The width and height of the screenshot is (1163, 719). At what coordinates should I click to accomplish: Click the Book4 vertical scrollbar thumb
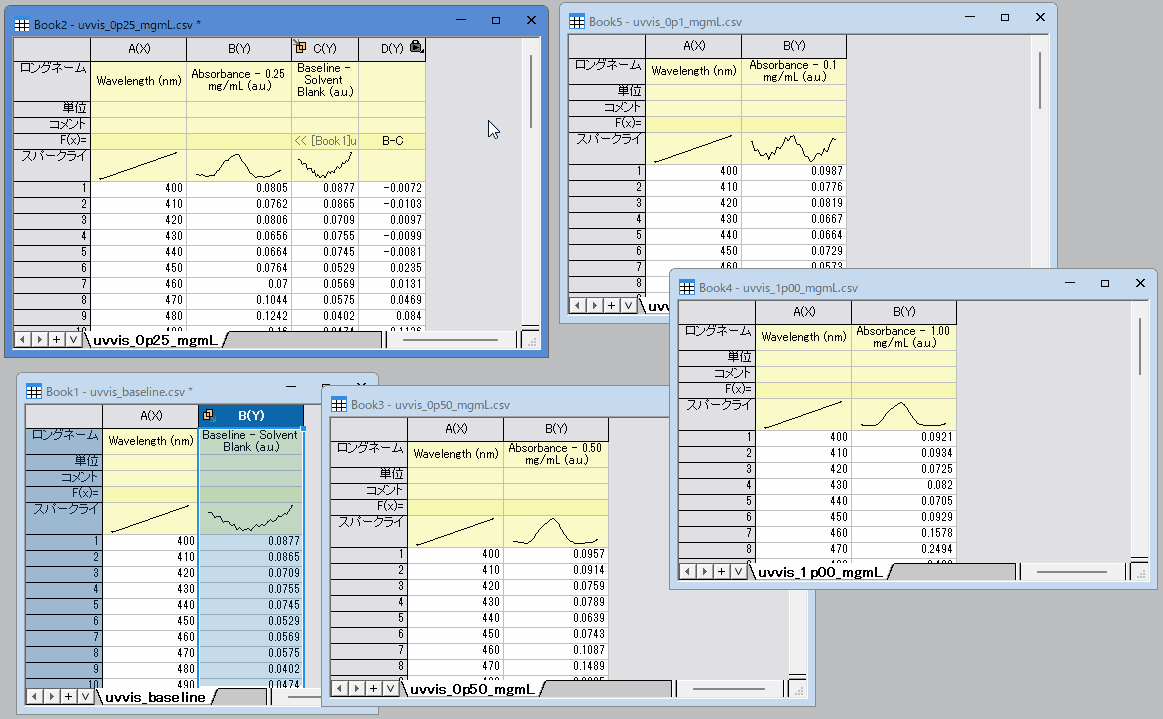[x=1139, y=347]
